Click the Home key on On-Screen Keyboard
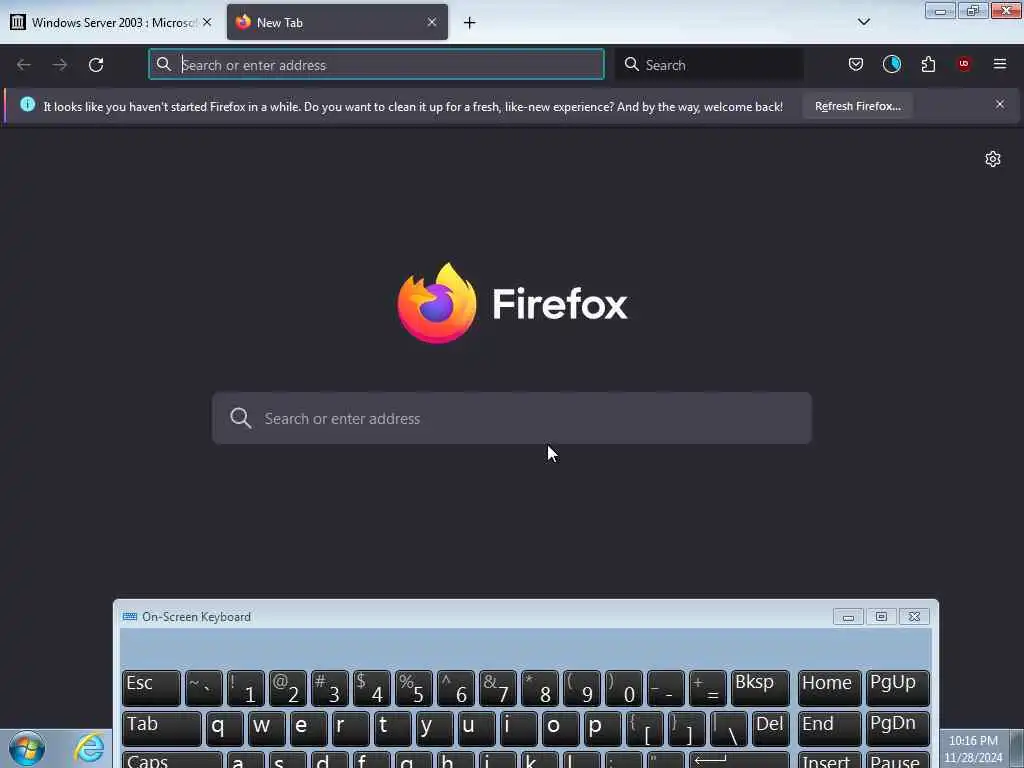 (x=829, y=688)
